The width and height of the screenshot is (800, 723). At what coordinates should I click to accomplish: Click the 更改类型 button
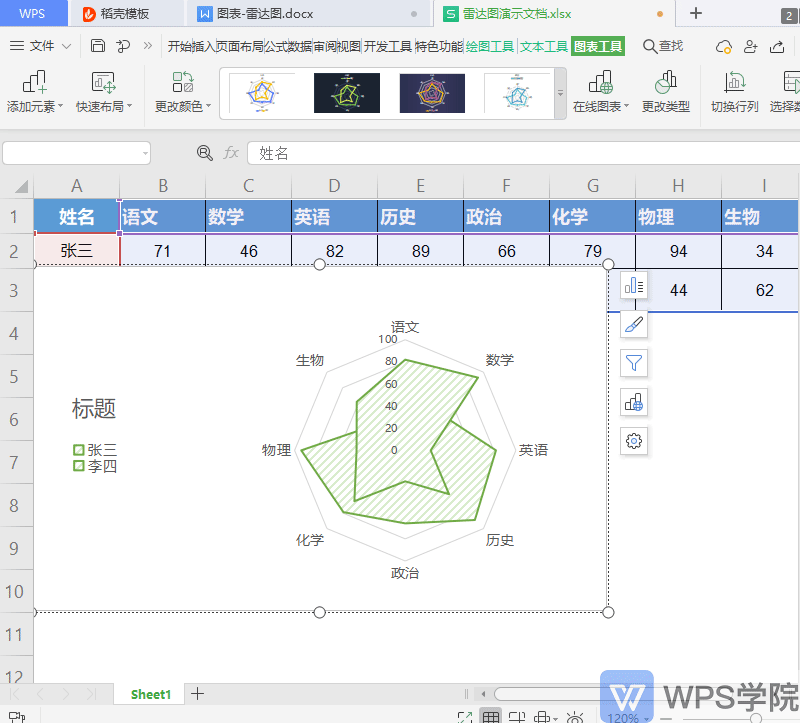coord(665,92)
